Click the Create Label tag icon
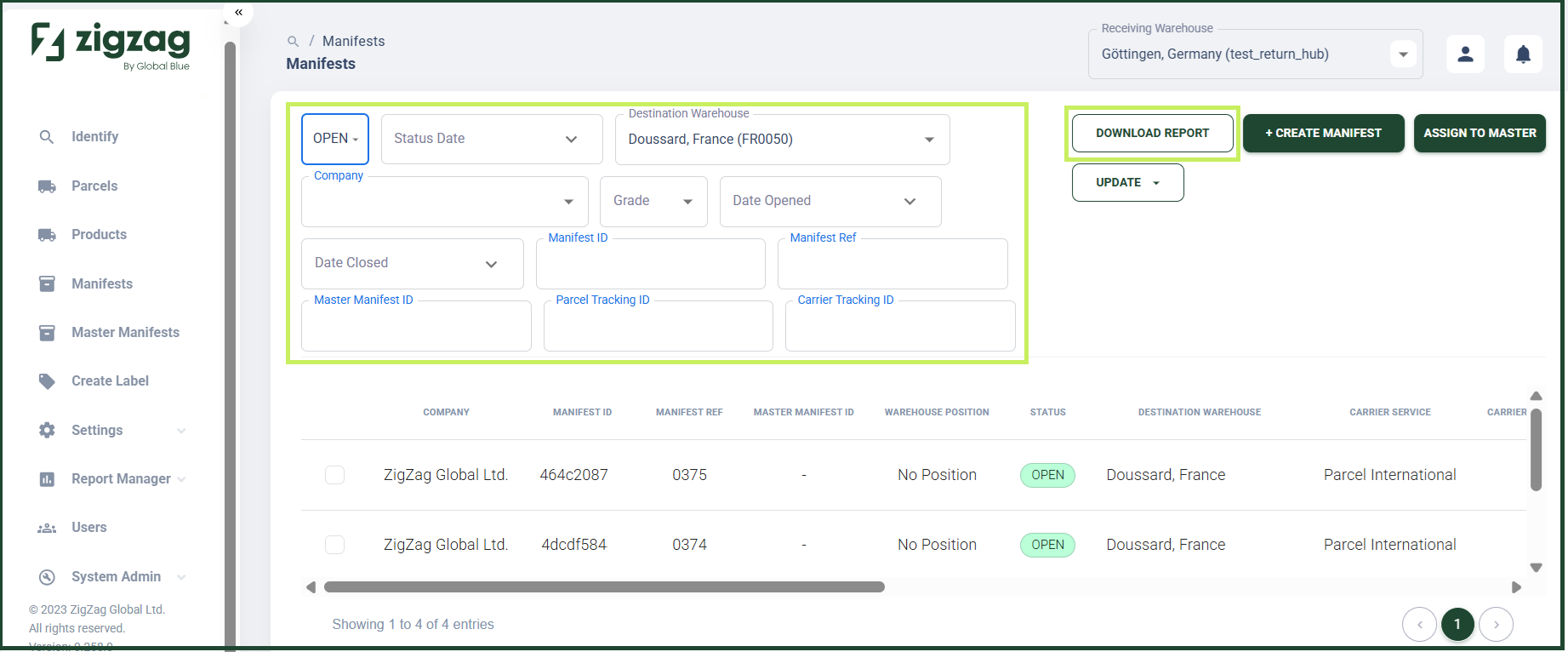 tap(47, 381)
